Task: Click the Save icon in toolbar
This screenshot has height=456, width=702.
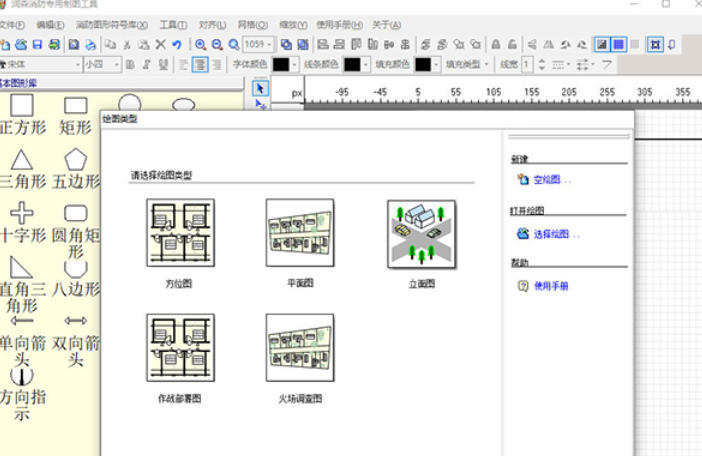Action: click(37, 45)
